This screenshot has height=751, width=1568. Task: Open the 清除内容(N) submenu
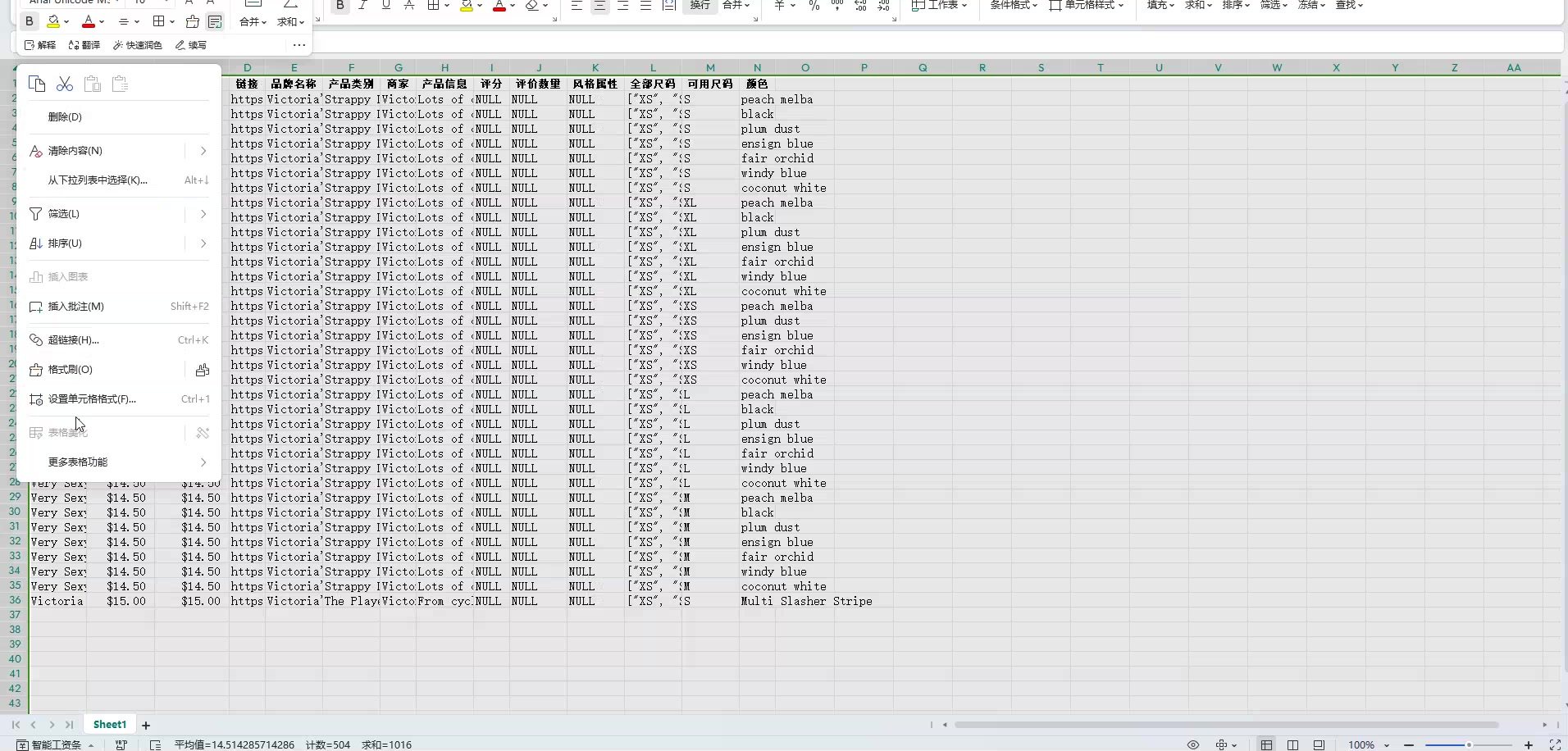click(119, 151)
